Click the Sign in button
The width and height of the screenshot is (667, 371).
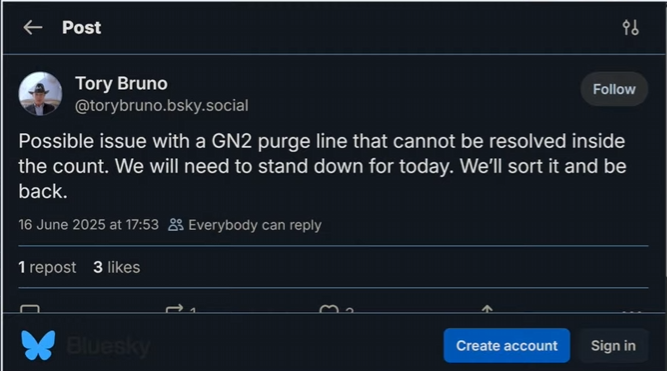click(x=613, y=345)
